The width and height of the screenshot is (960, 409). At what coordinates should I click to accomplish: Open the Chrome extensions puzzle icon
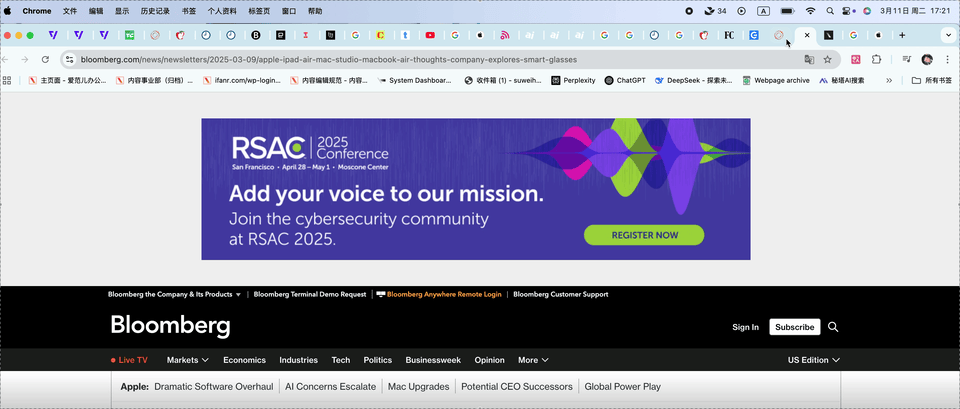coord(876,60)
